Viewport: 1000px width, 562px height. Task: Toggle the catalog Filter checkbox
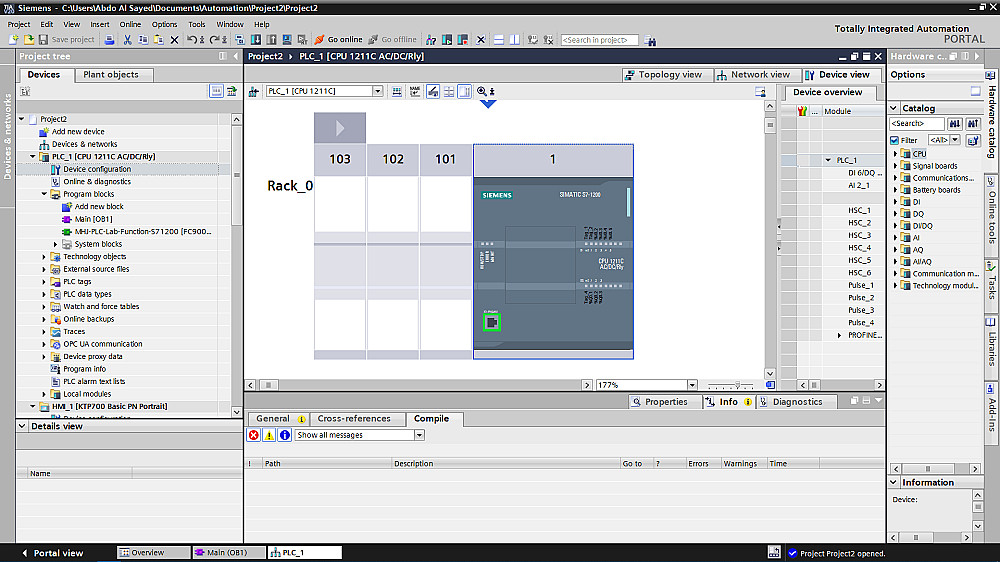point(894,140)
